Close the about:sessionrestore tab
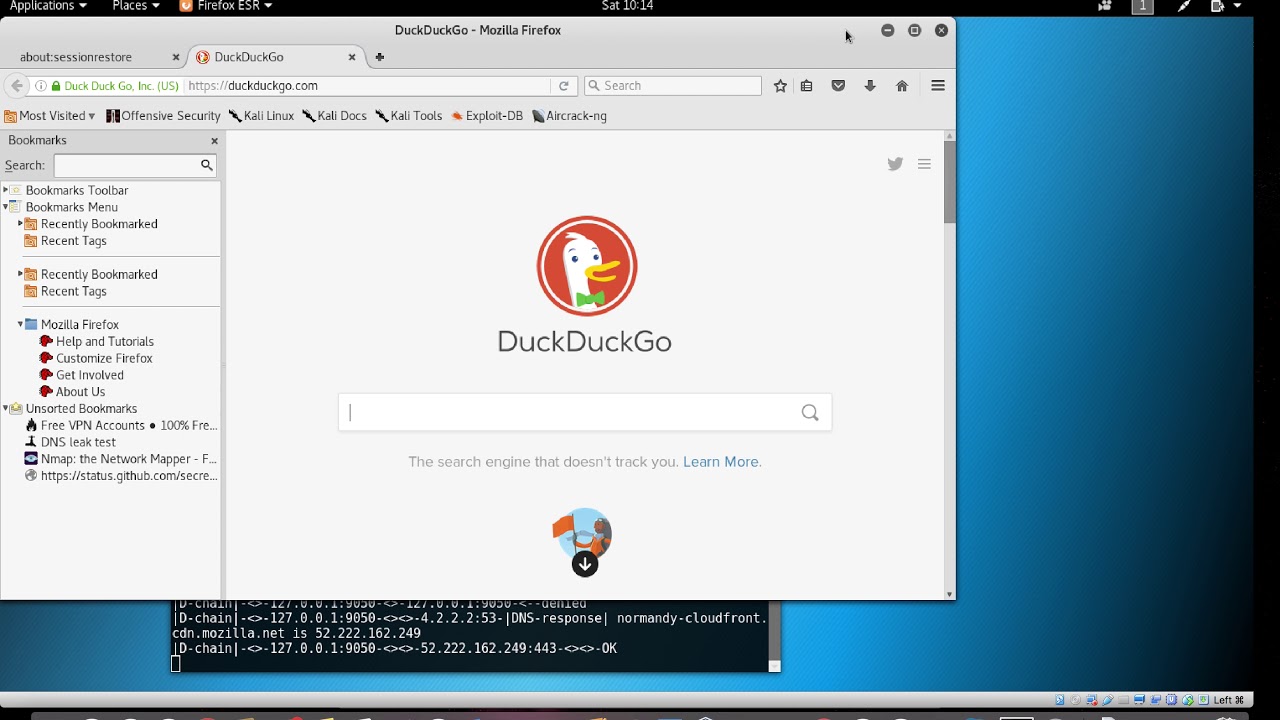 point(176,57)
